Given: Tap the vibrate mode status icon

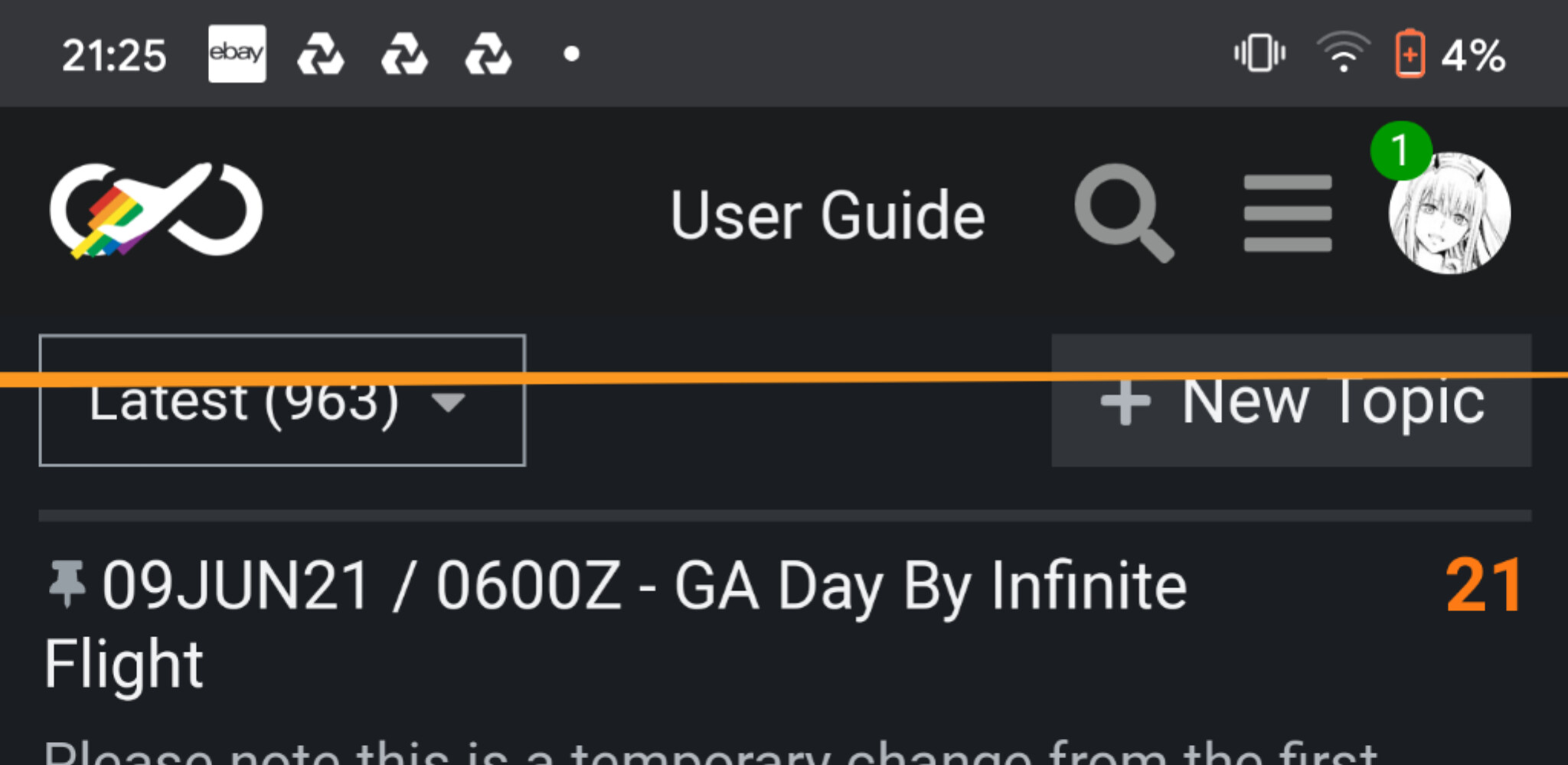Looking at the screenshot, I should point(1259,54).
